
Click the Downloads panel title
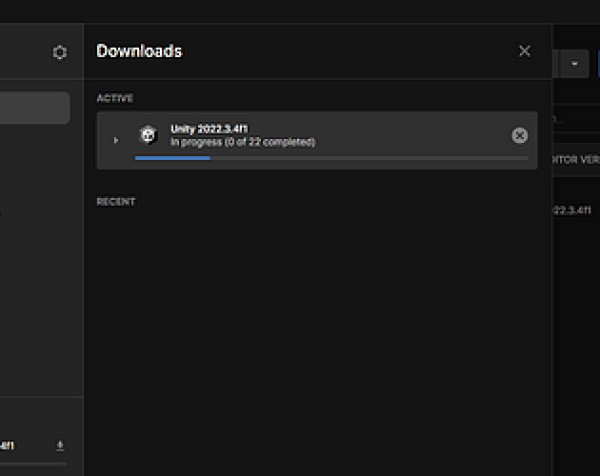[139, 51]
